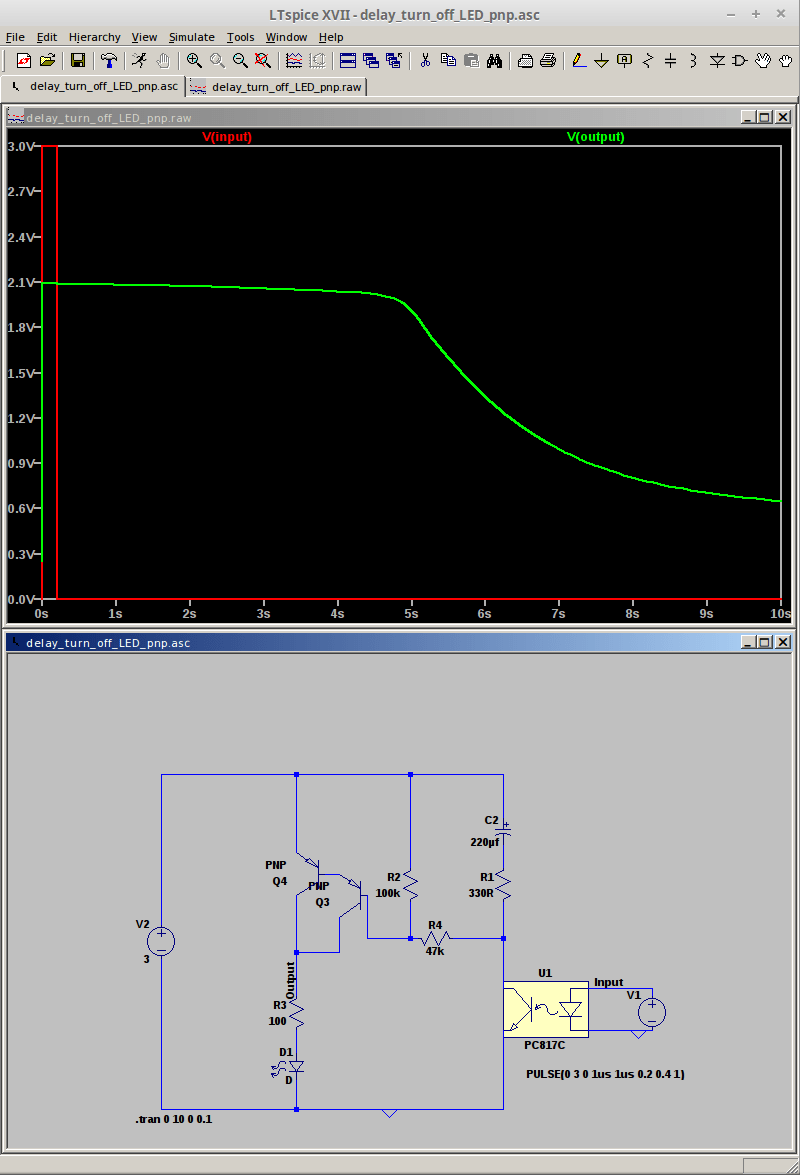Image resolution: width=800 pixels, height=1175 pixels.
Task: Click the 100k value of R2
Action: coord(388,893)
